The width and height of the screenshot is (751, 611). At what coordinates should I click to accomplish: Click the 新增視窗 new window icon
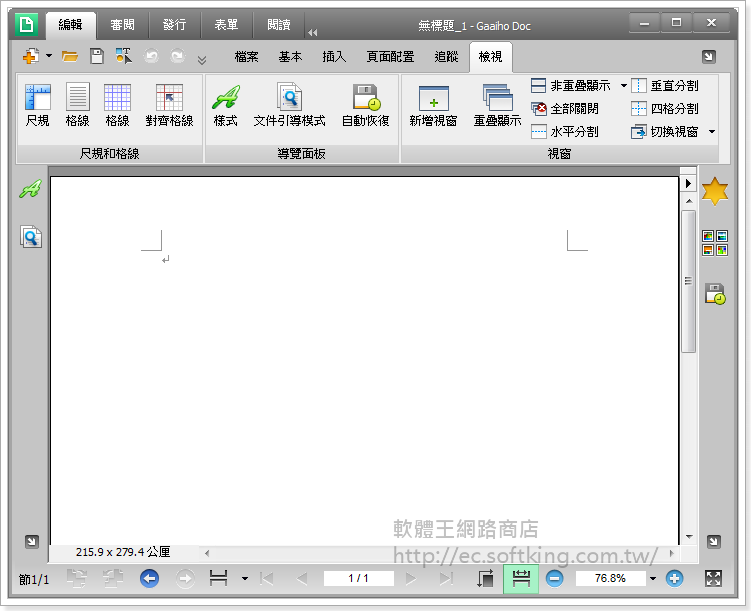[x=433, y=105]
